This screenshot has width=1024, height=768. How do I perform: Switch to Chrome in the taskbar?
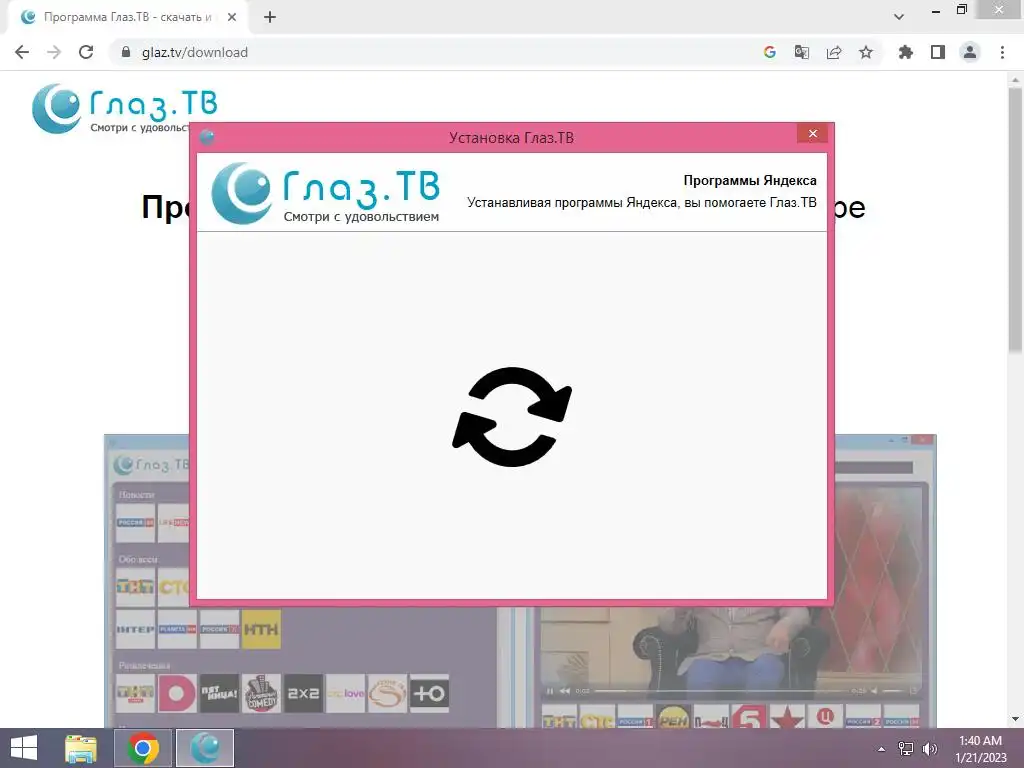click(143, 748)
